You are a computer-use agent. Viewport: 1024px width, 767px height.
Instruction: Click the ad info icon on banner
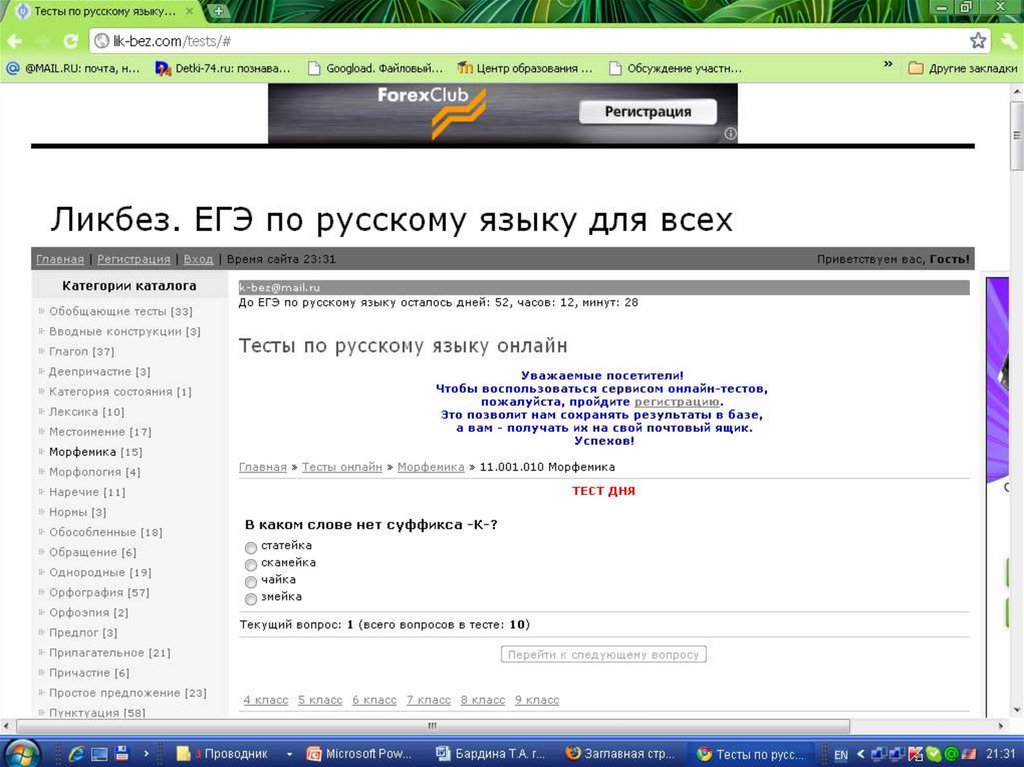click(730, 134)
